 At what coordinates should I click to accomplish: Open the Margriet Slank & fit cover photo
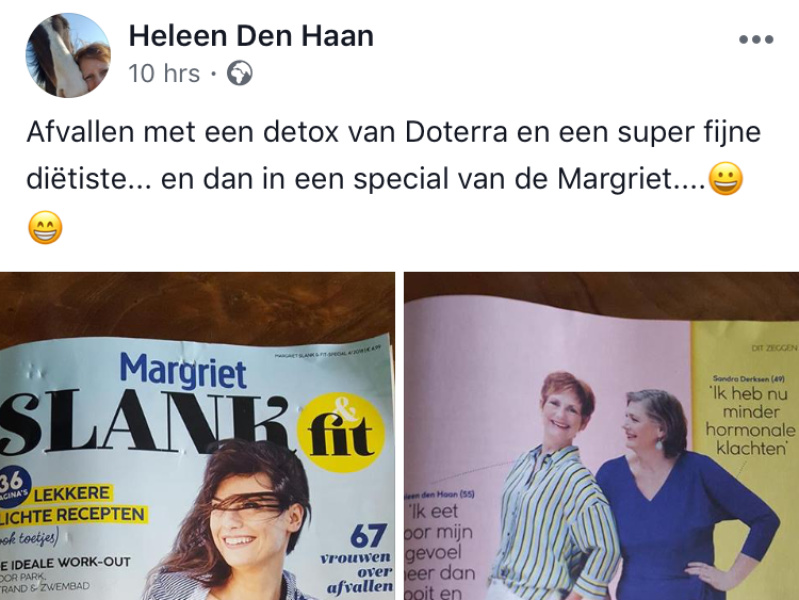[197, 436]
